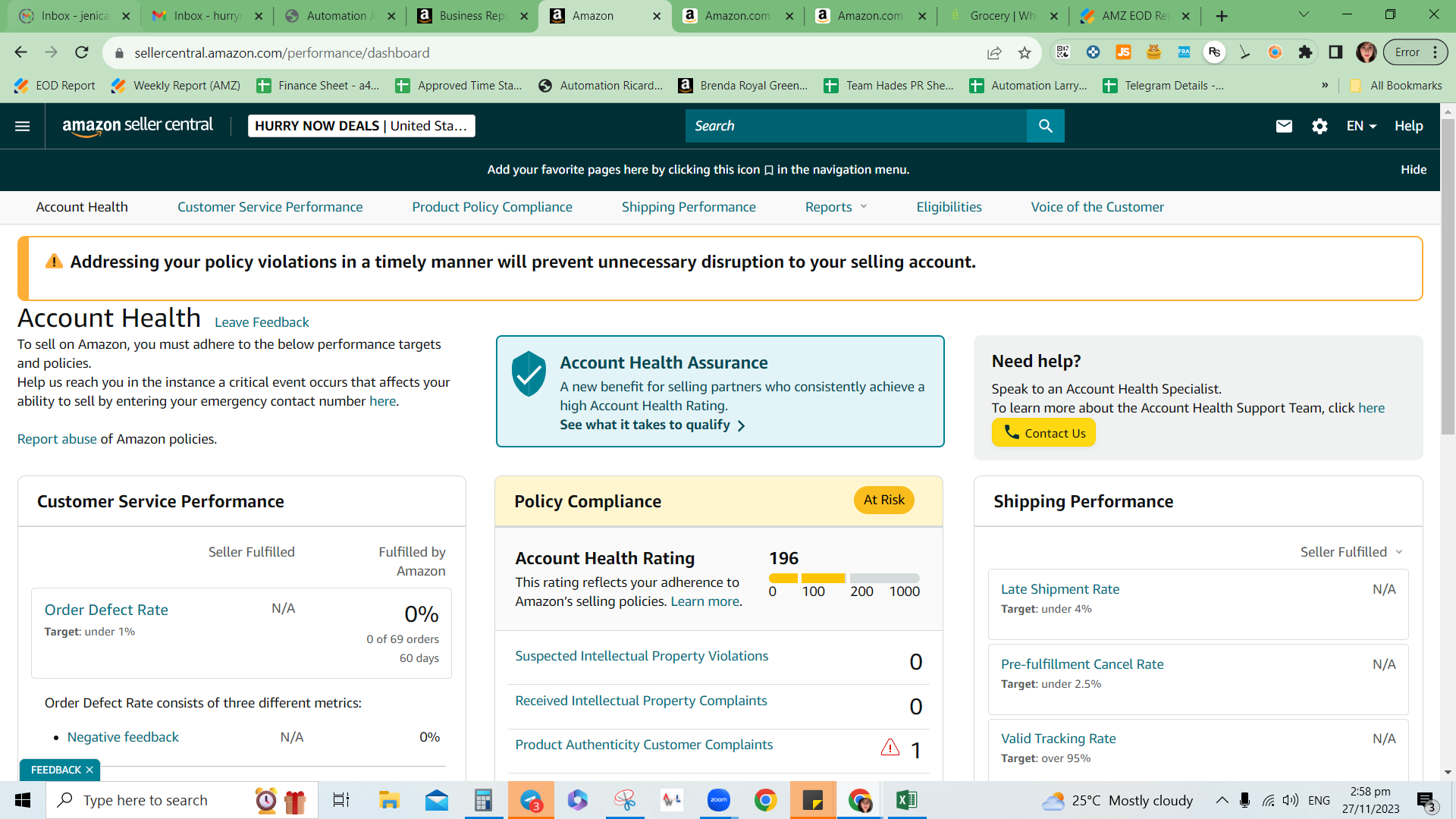1456x819 pixels.
Task: Click the search magnifier button
Action: (1046, 126)
